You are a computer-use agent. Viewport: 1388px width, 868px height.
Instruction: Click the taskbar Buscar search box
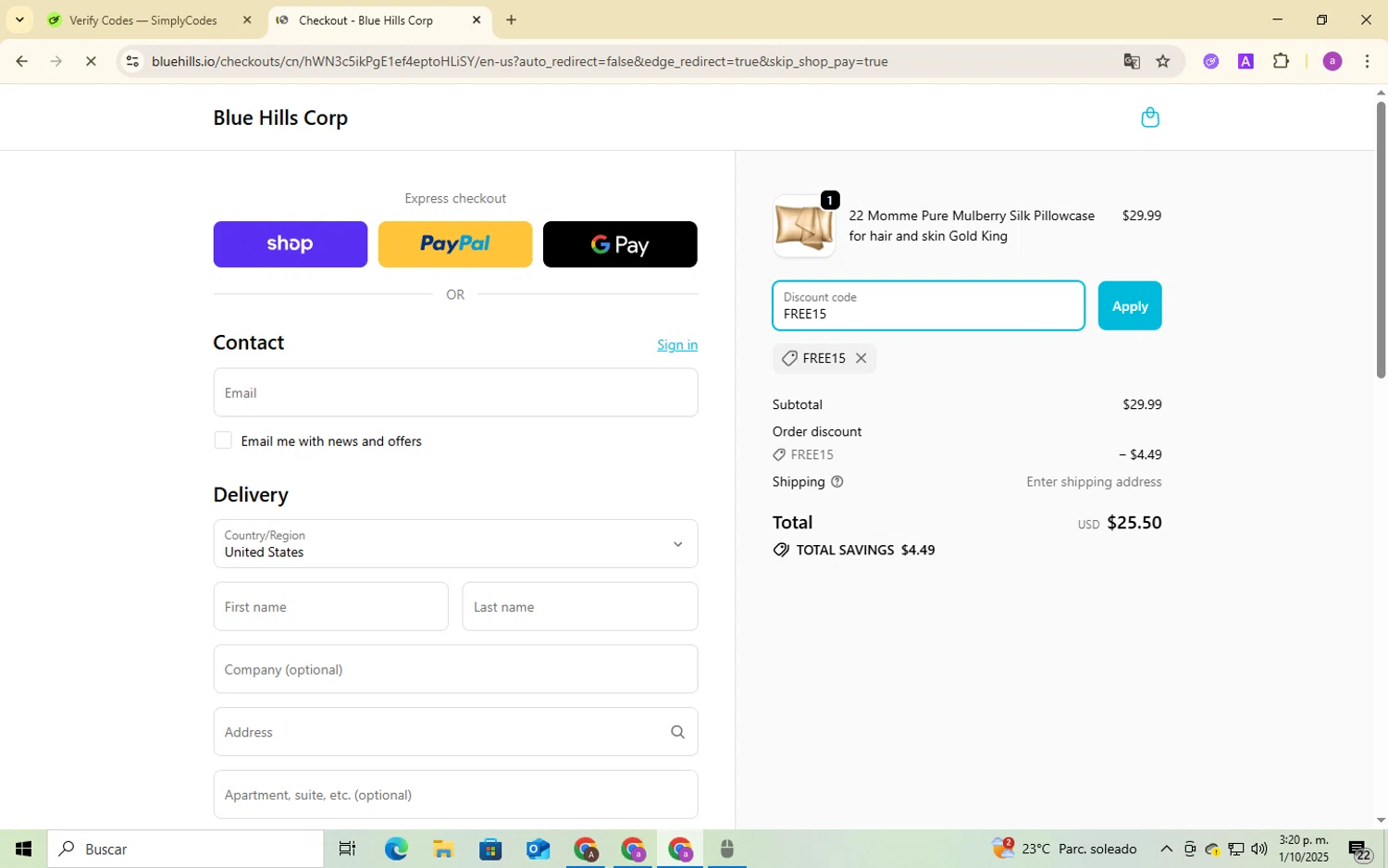185,849
